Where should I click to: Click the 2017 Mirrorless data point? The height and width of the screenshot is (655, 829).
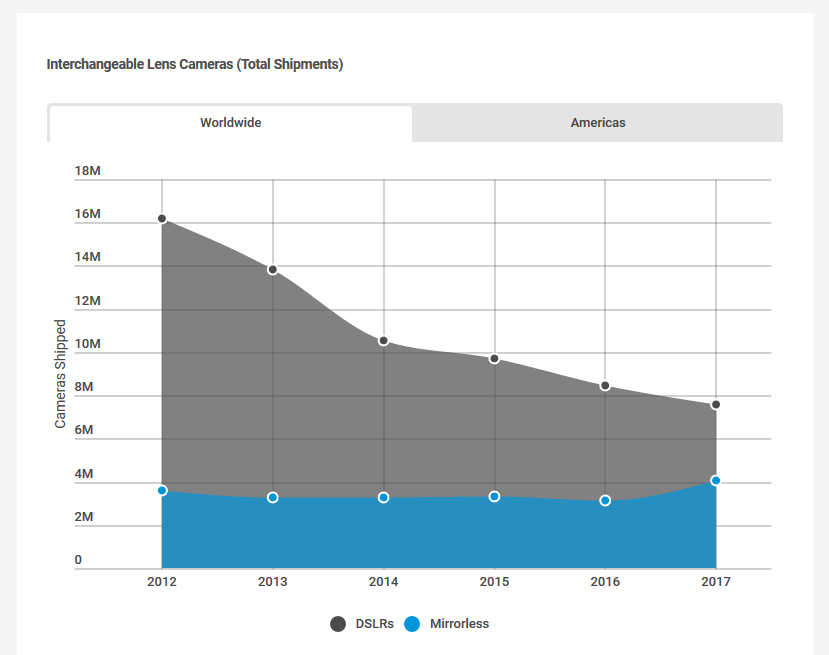pos(716,481)
